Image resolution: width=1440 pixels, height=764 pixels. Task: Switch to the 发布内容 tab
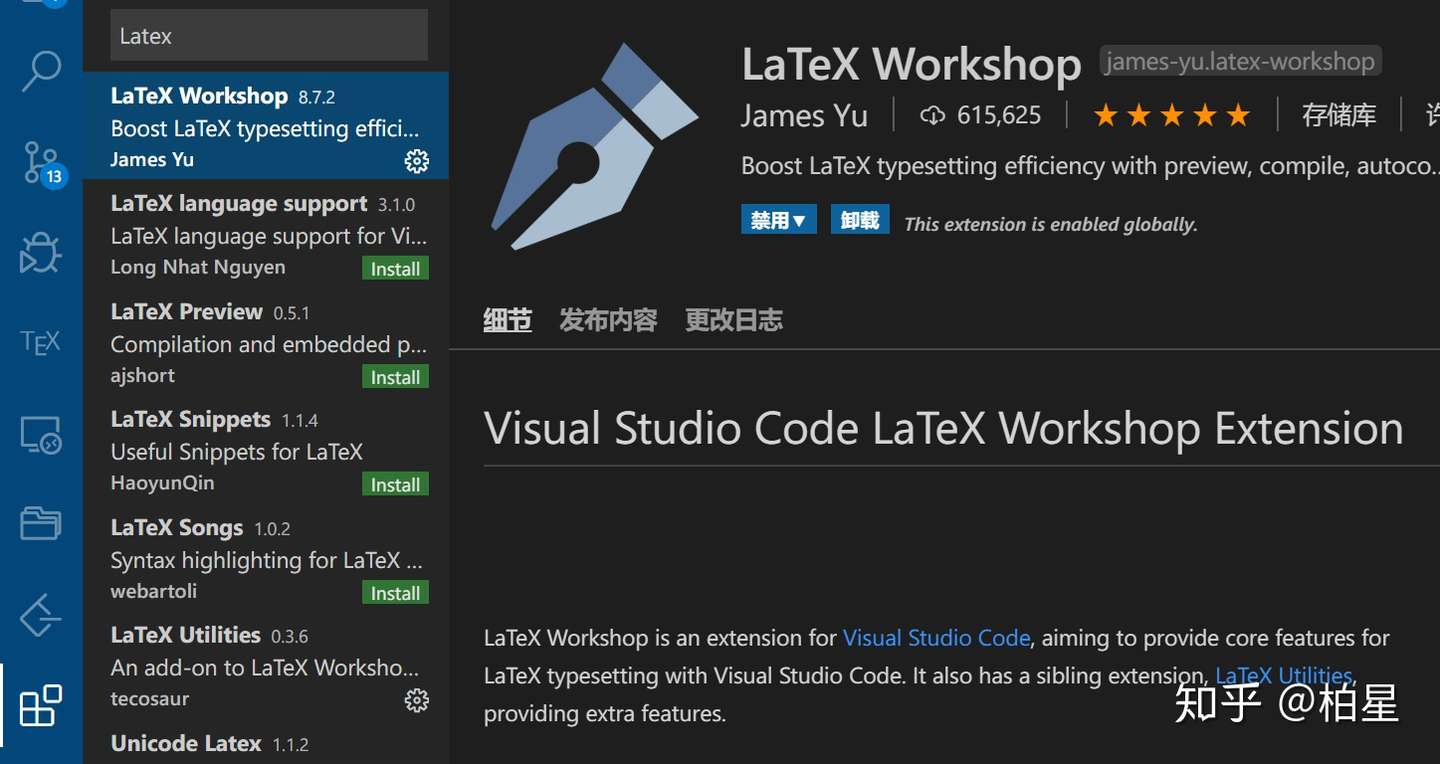pos(607,319)
